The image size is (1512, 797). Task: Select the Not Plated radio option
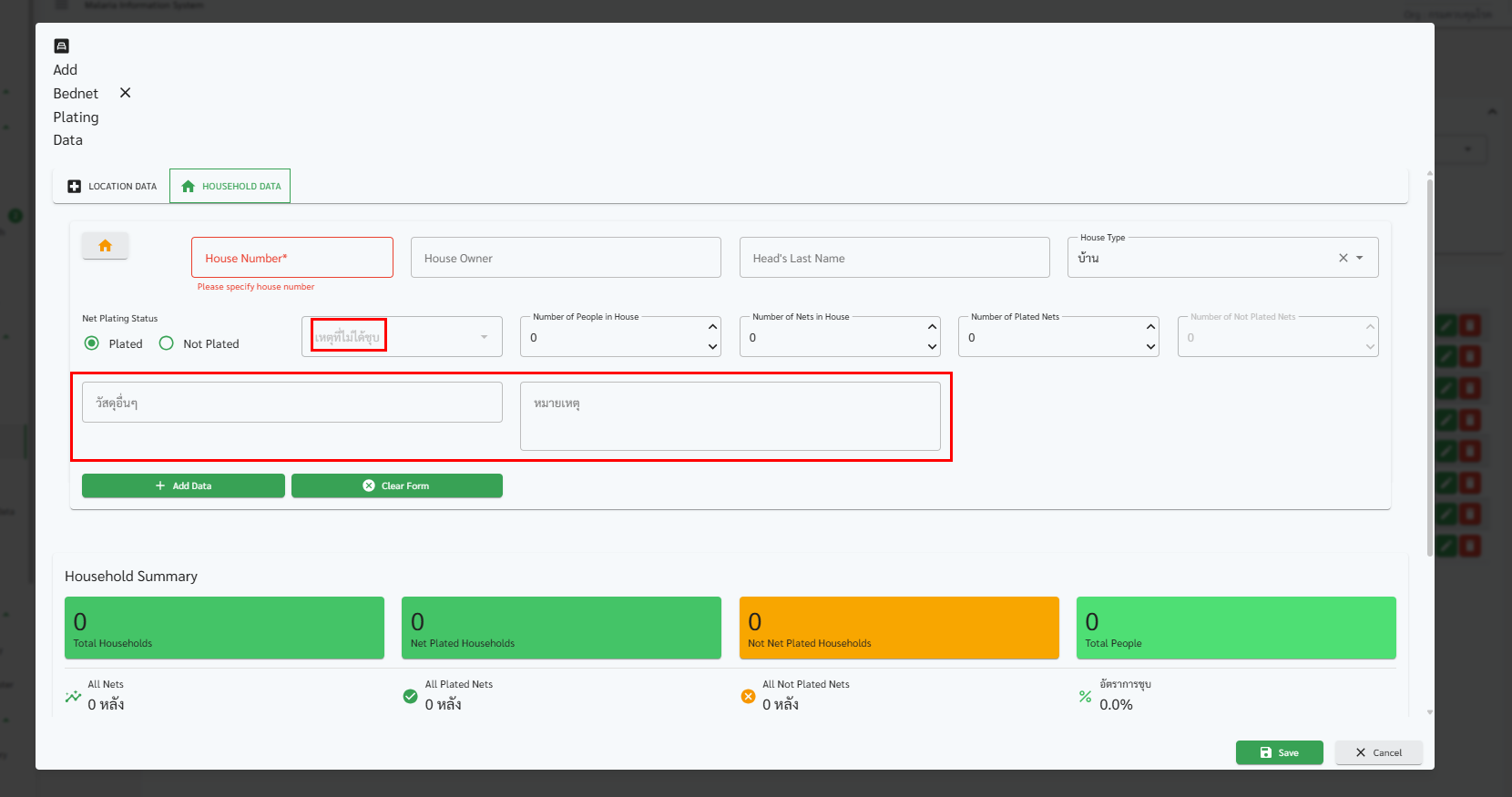click(167, 343)
